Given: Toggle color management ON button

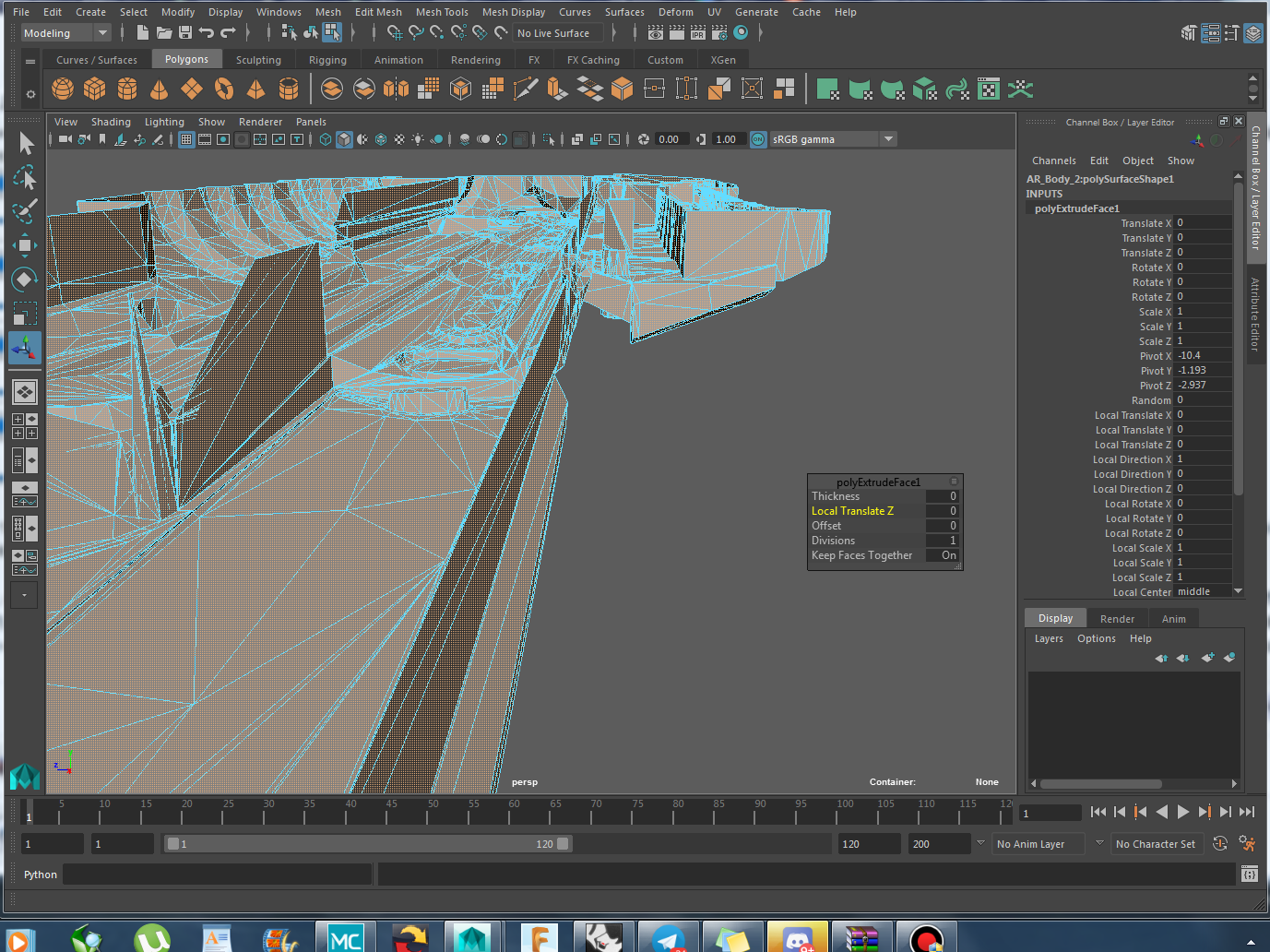Looking at the screenshot, I should click(758, 139).
